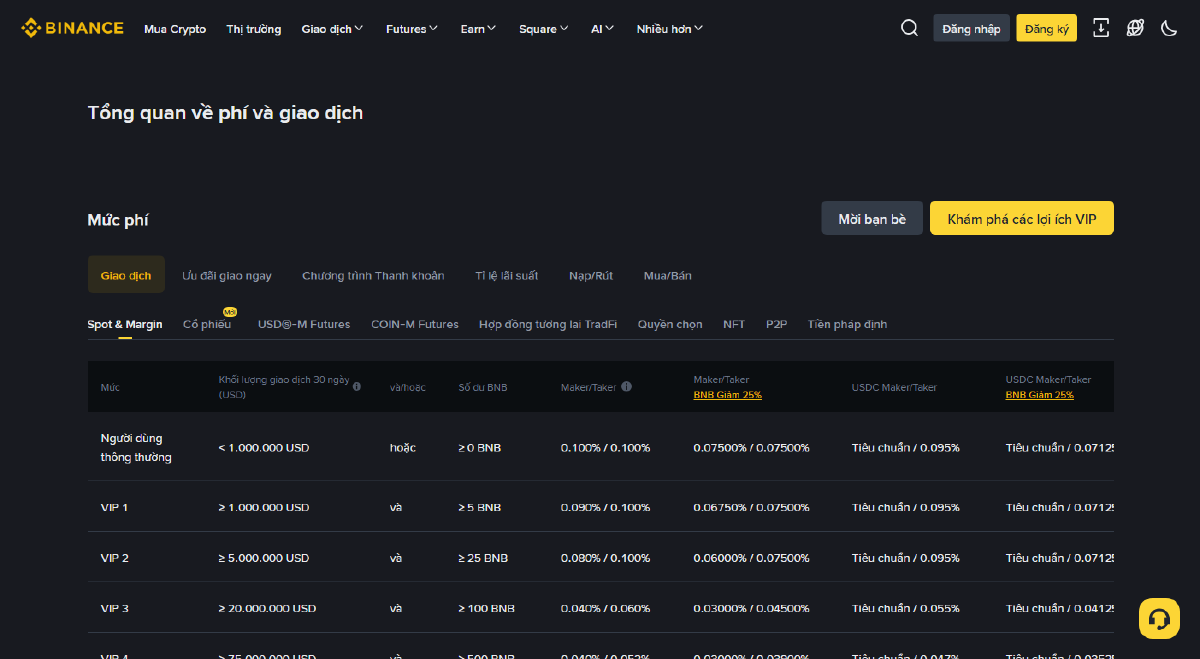Image resolution: width=1200 pixels, height=659 pixels.
Task: Select the COIN-M Futures sub-tab
Action: tap(415, 324)
